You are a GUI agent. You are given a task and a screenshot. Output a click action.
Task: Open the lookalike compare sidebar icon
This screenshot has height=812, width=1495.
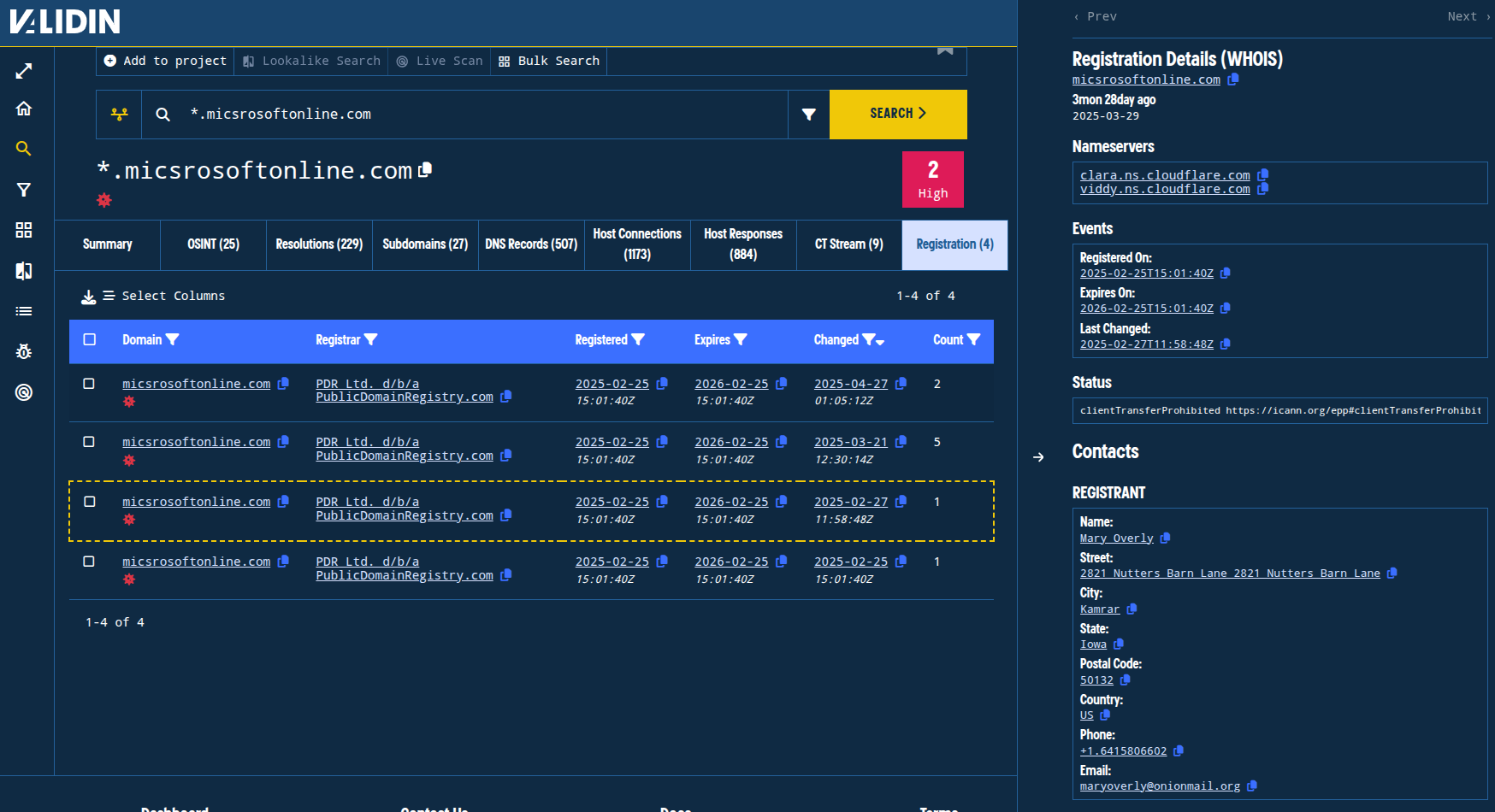(x=24, y=271)
